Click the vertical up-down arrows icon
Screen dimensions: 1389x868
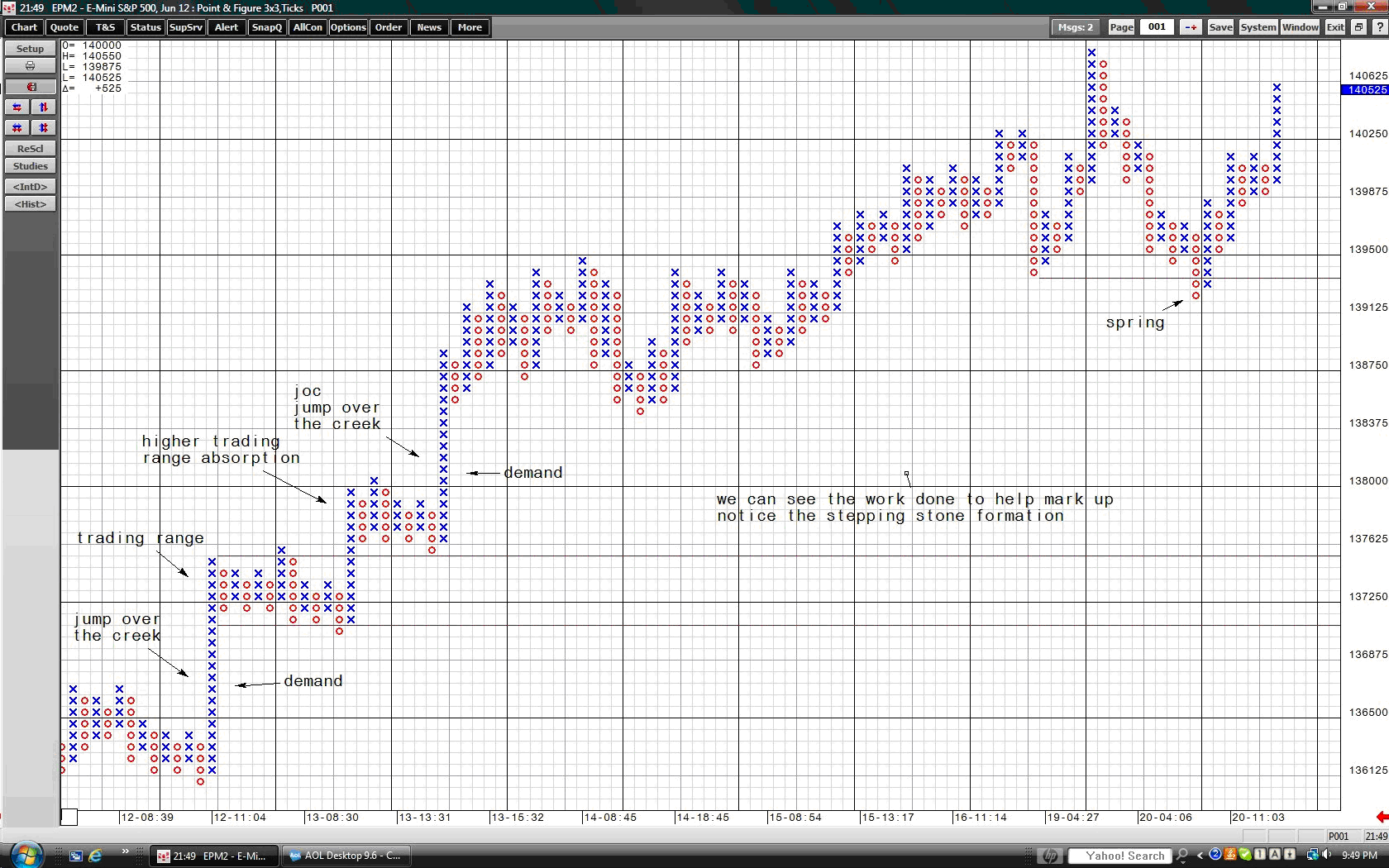pyautogui.click(x=44, y=107)
